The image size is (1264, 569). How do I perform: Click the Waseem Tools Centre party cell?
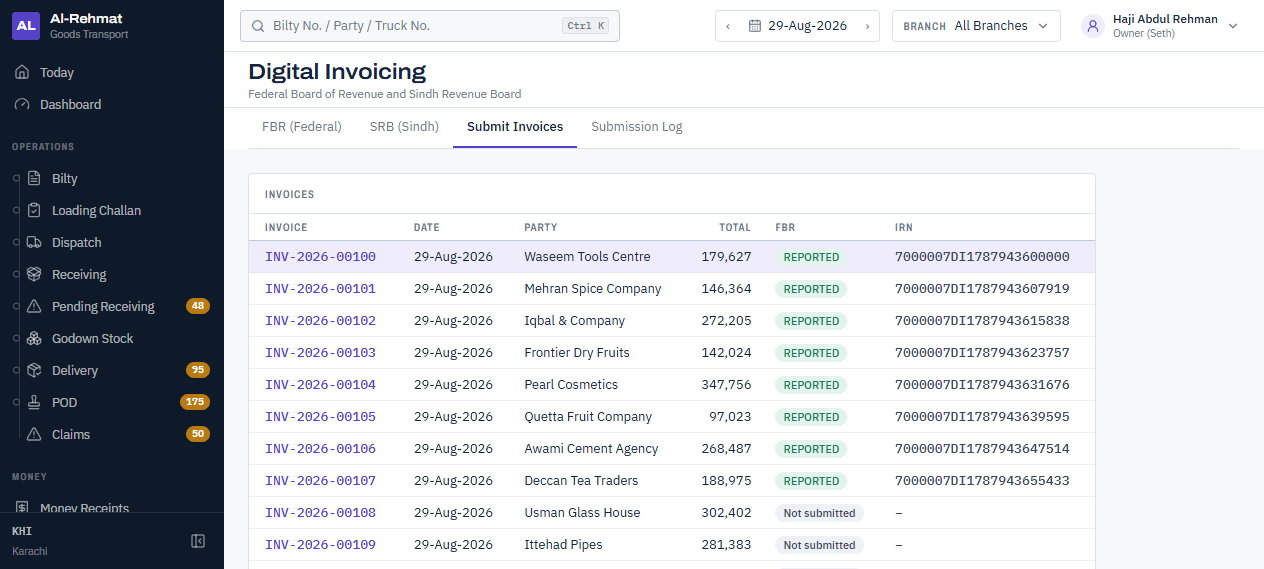click(x=587, y=257)
